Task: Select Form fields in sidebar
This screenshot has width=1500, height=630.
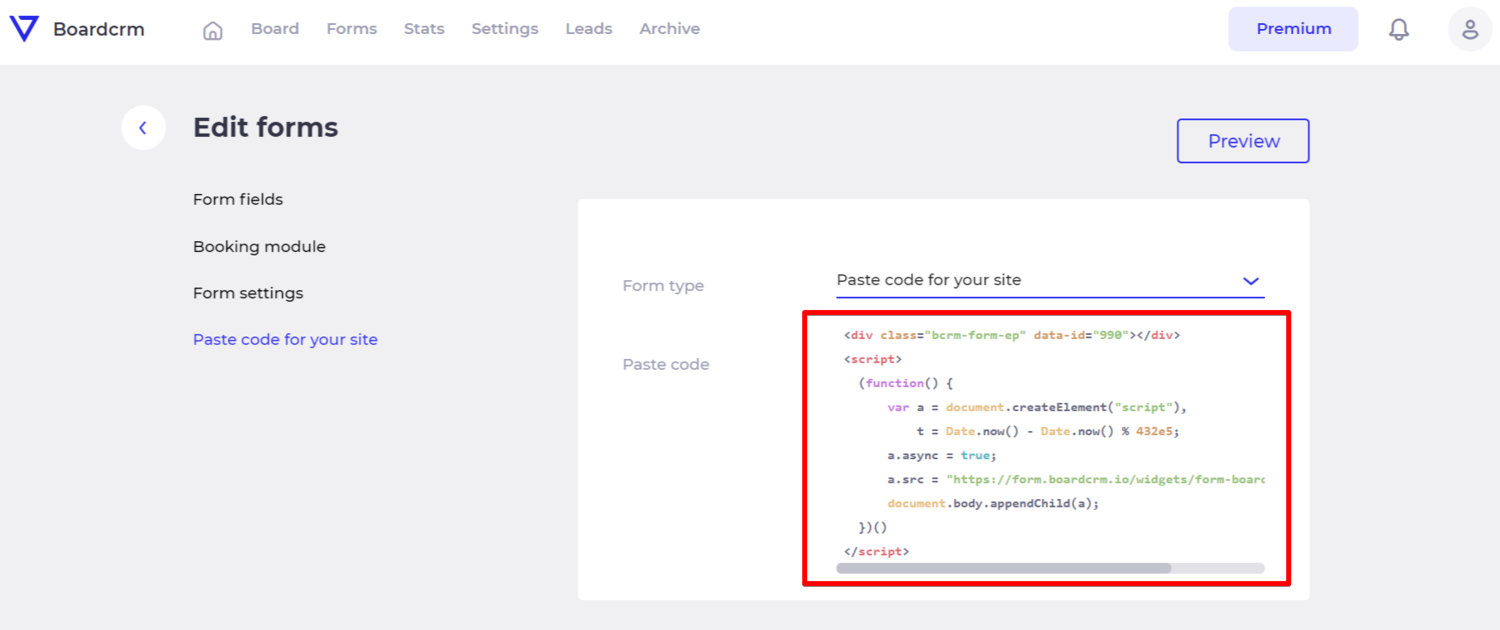Action: click(x=238, y=199)
